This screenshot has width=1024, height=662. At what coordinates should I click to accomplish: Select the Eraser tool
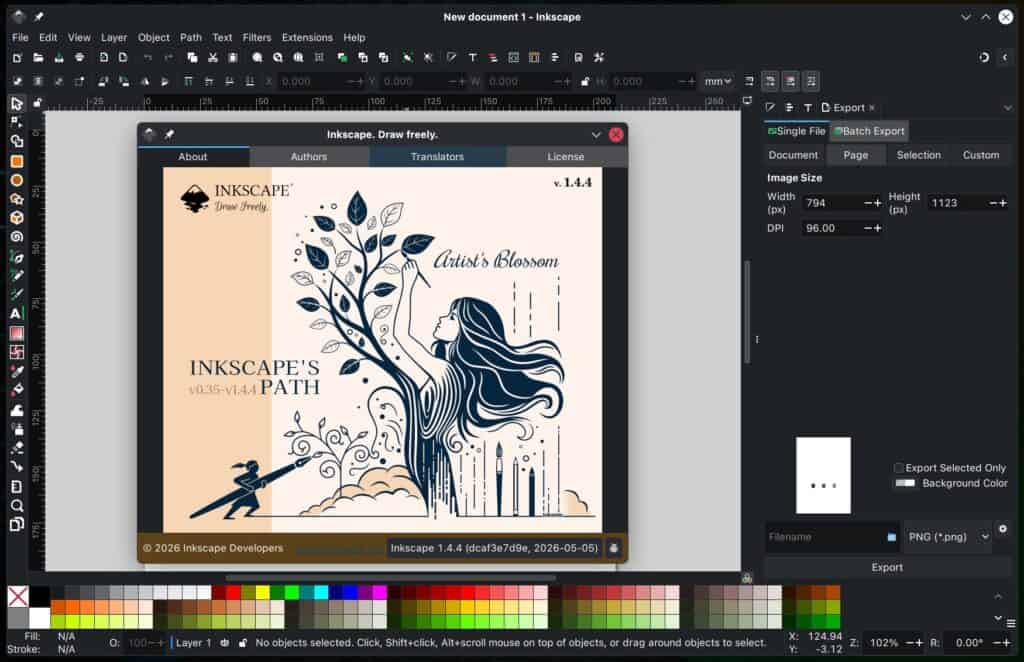[x=16, y=449]
